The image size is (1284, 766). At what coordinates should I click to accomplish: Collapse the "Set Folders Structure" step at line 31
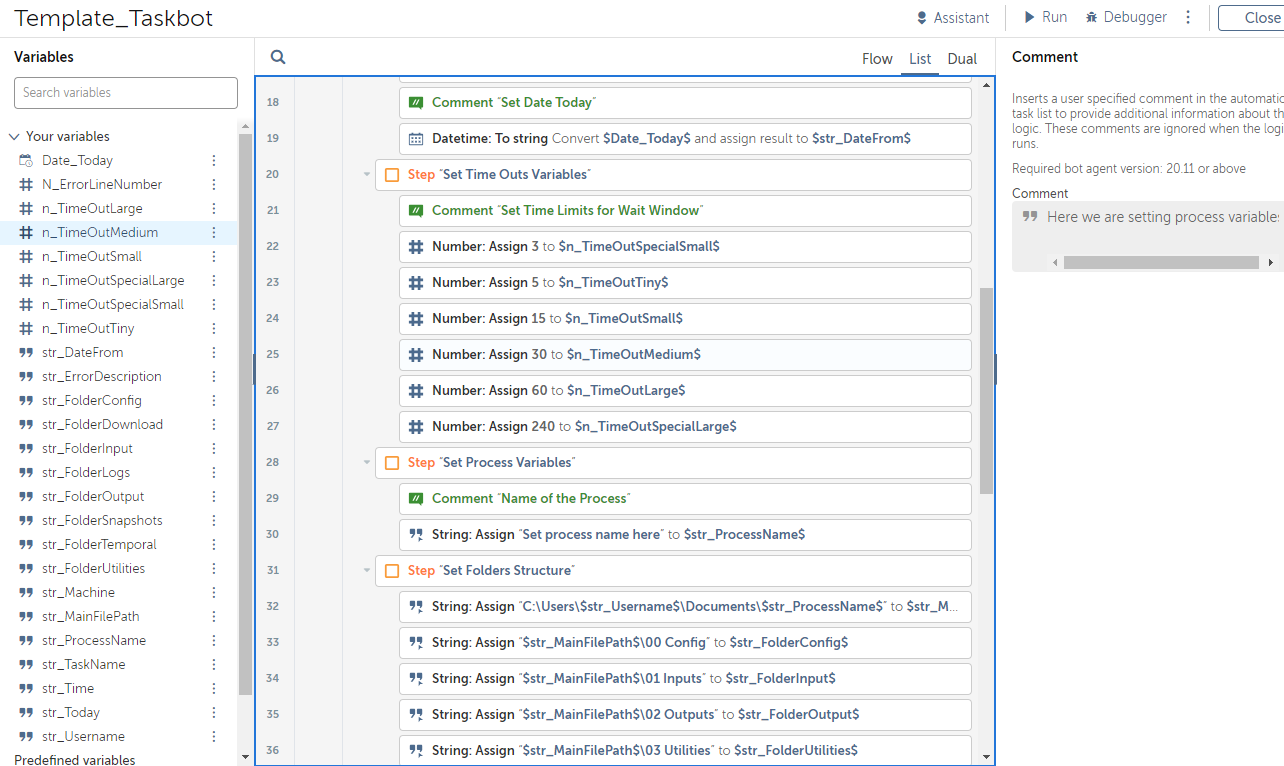click(x=367, y=571)
